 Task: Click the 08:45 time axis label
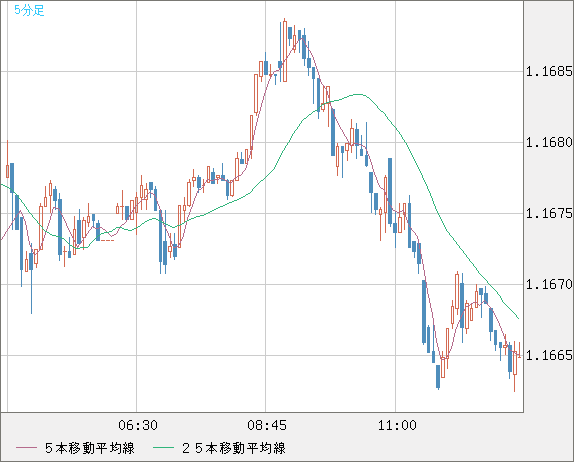coord(267,425)
